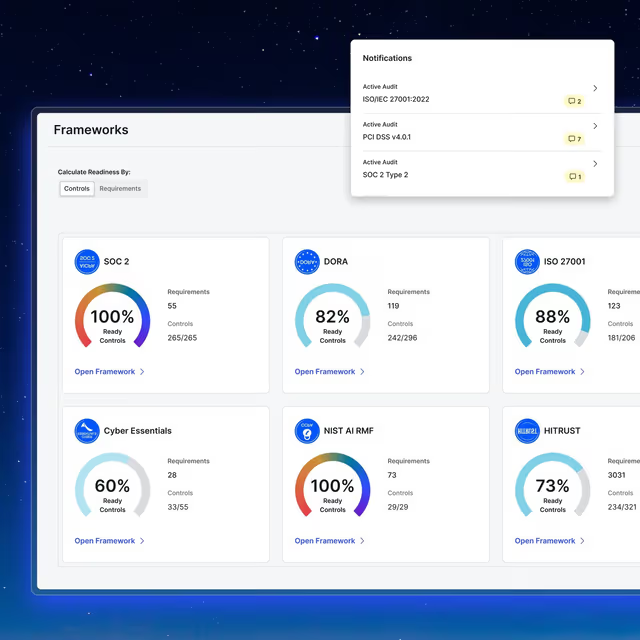Image resolution: width=640 pixels, height=640 pixels.
Task: Click the Cyber Essentials badge icon
Action: (x=87, y=431)
